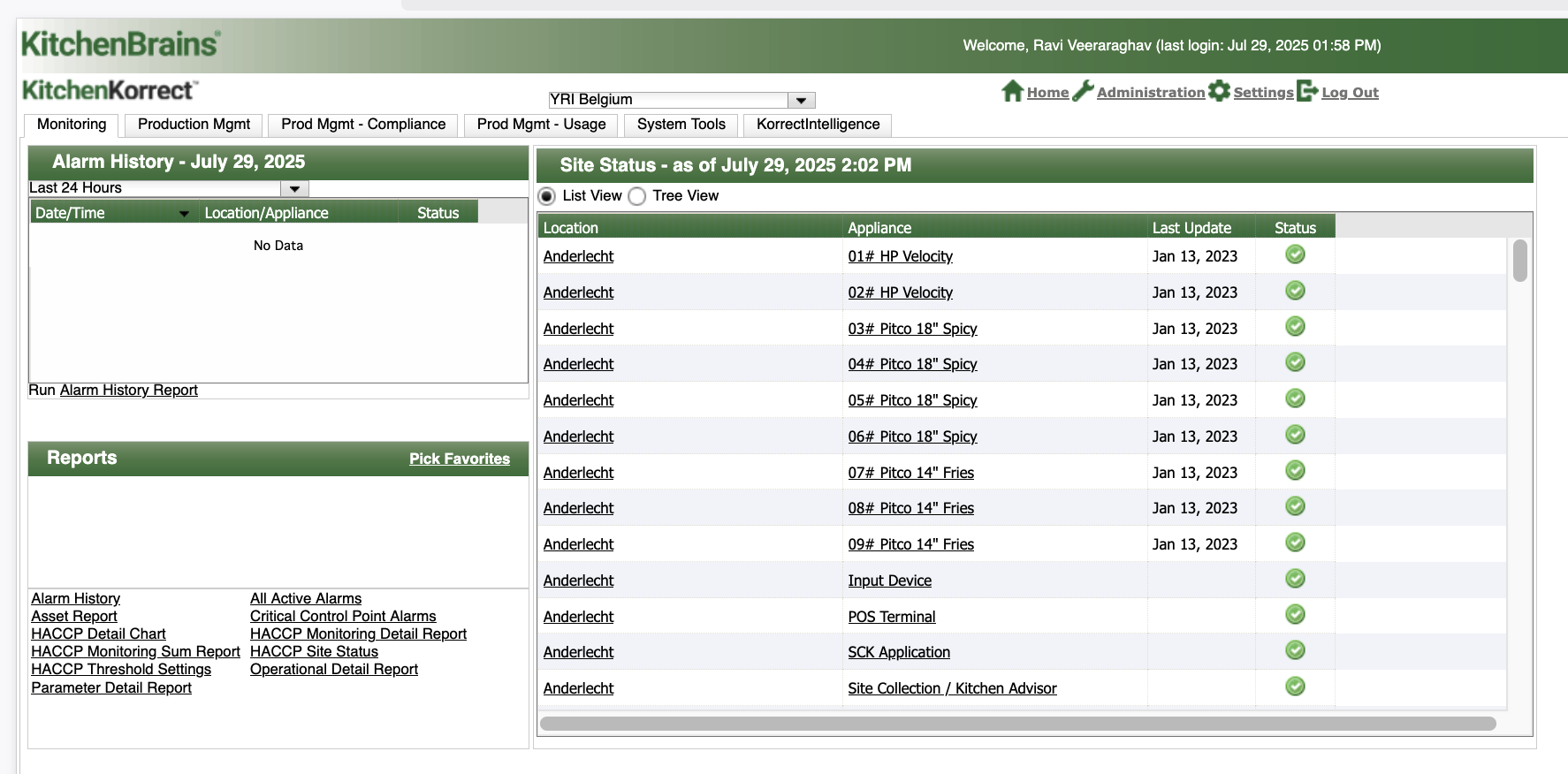Open the HACCP Detail Chart link

(x=98, y=634)
